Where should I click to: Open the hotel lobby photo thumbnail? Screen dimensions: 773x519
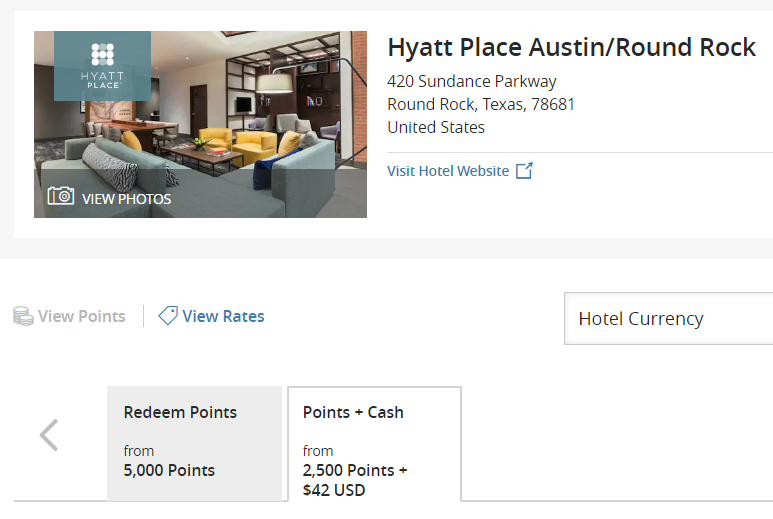click(200, 125)
